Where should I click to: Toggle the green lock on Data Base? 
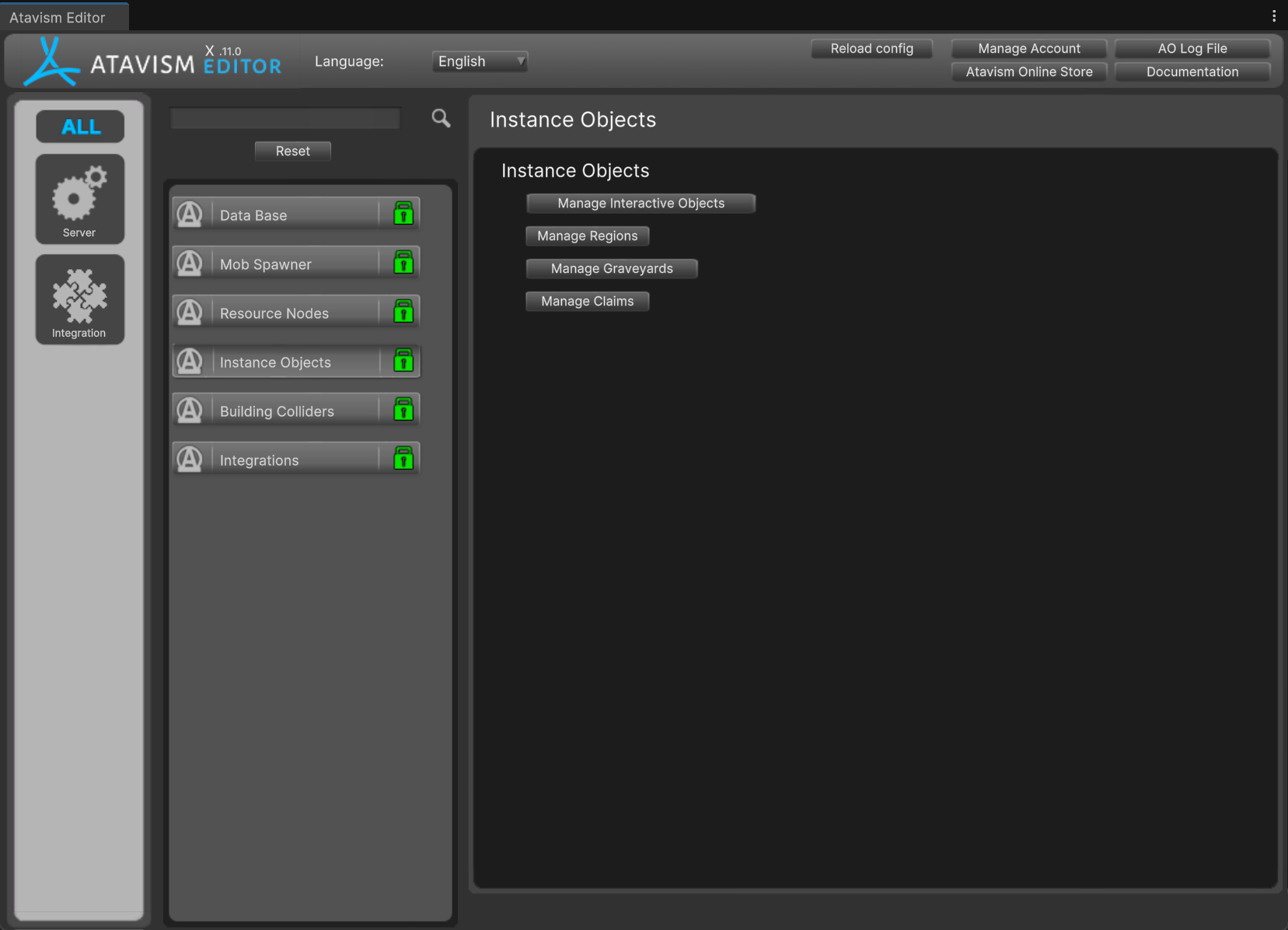[x=403, y=213]
